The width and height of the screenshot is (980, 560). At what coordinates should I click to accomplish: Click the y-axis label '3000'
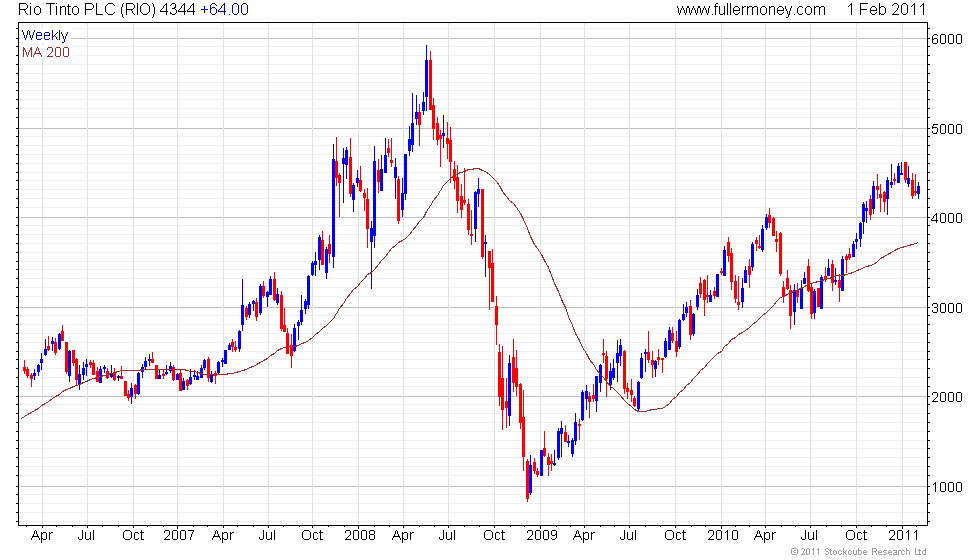tap(947, 308)
